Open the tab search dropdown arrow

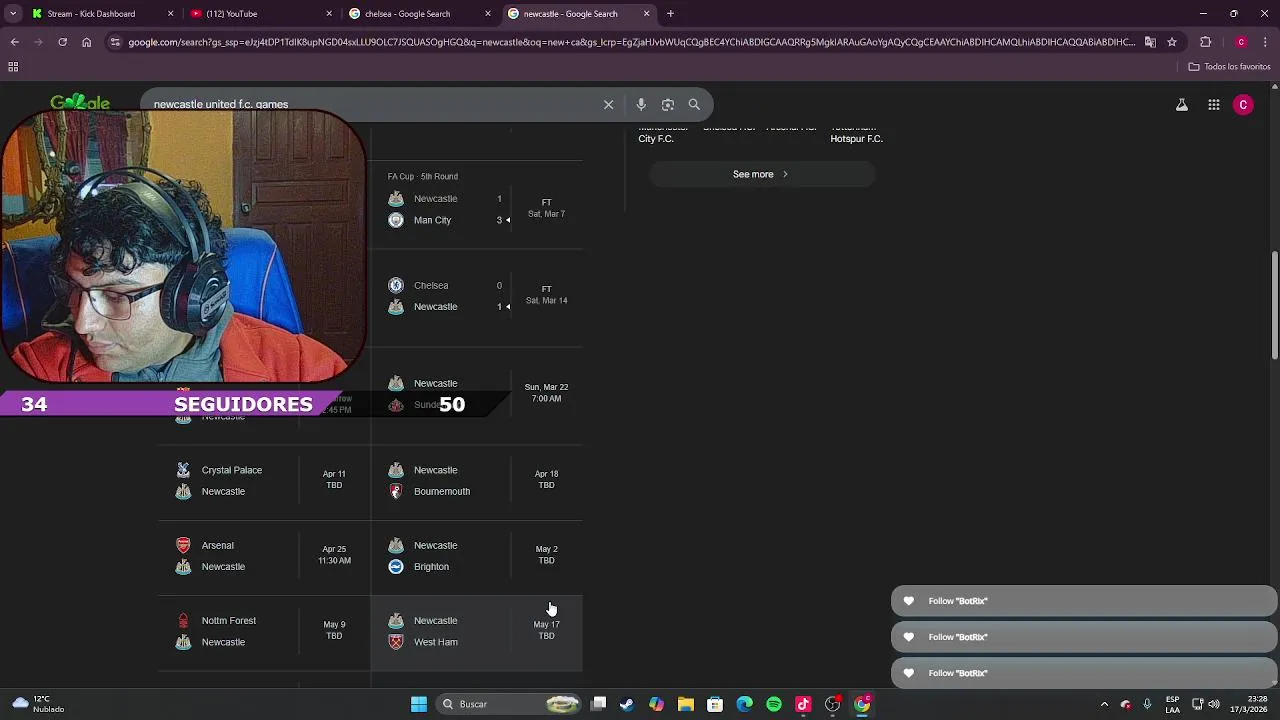(x=13, y=13)
